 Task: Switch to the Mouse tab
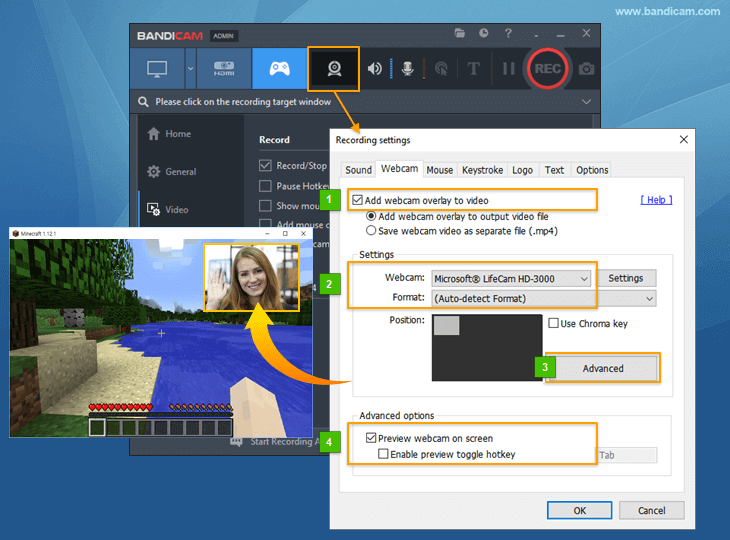(439, 170)
